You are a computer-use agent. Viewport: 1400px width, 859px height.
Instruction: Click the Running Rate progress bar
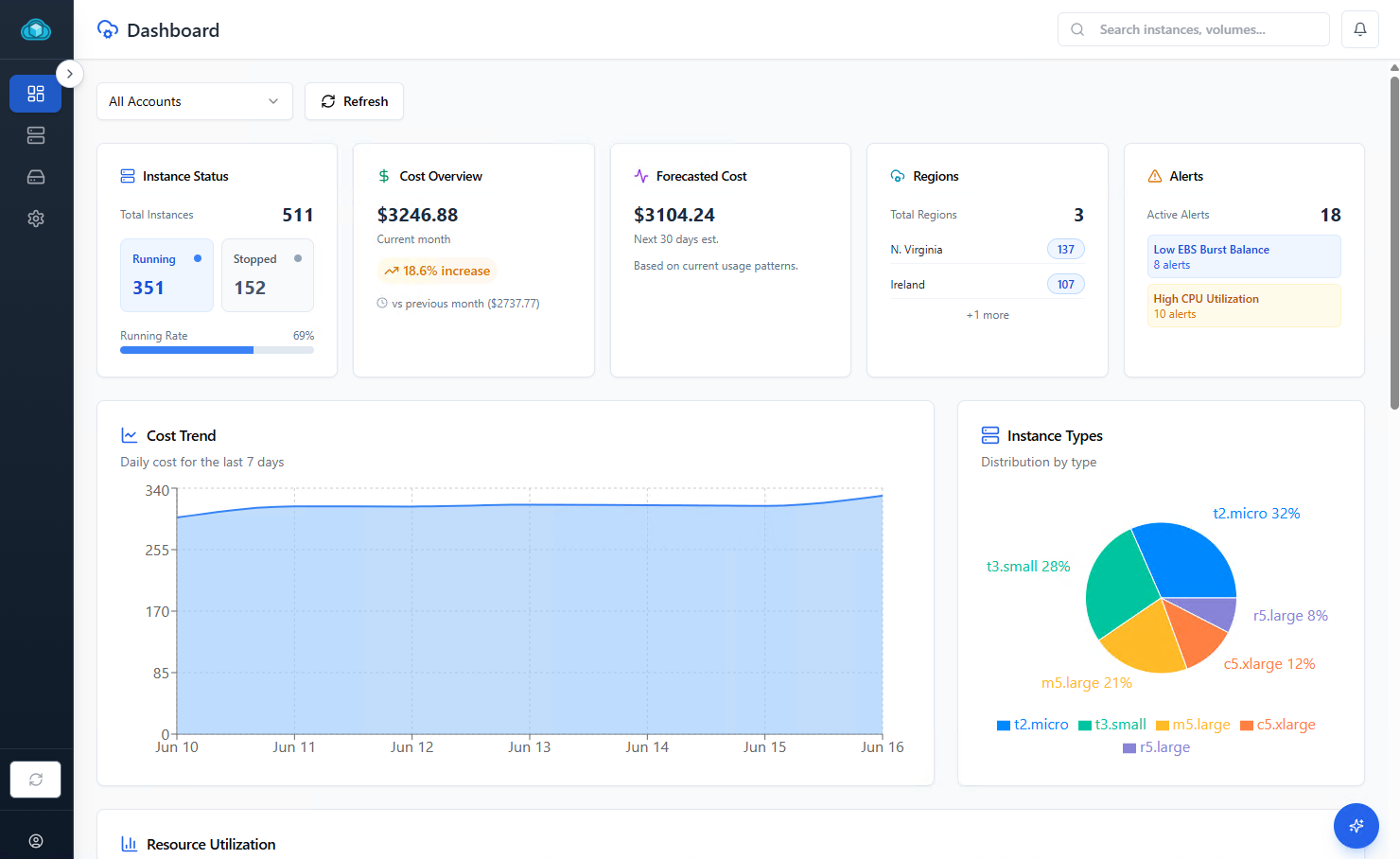[217, 349]
